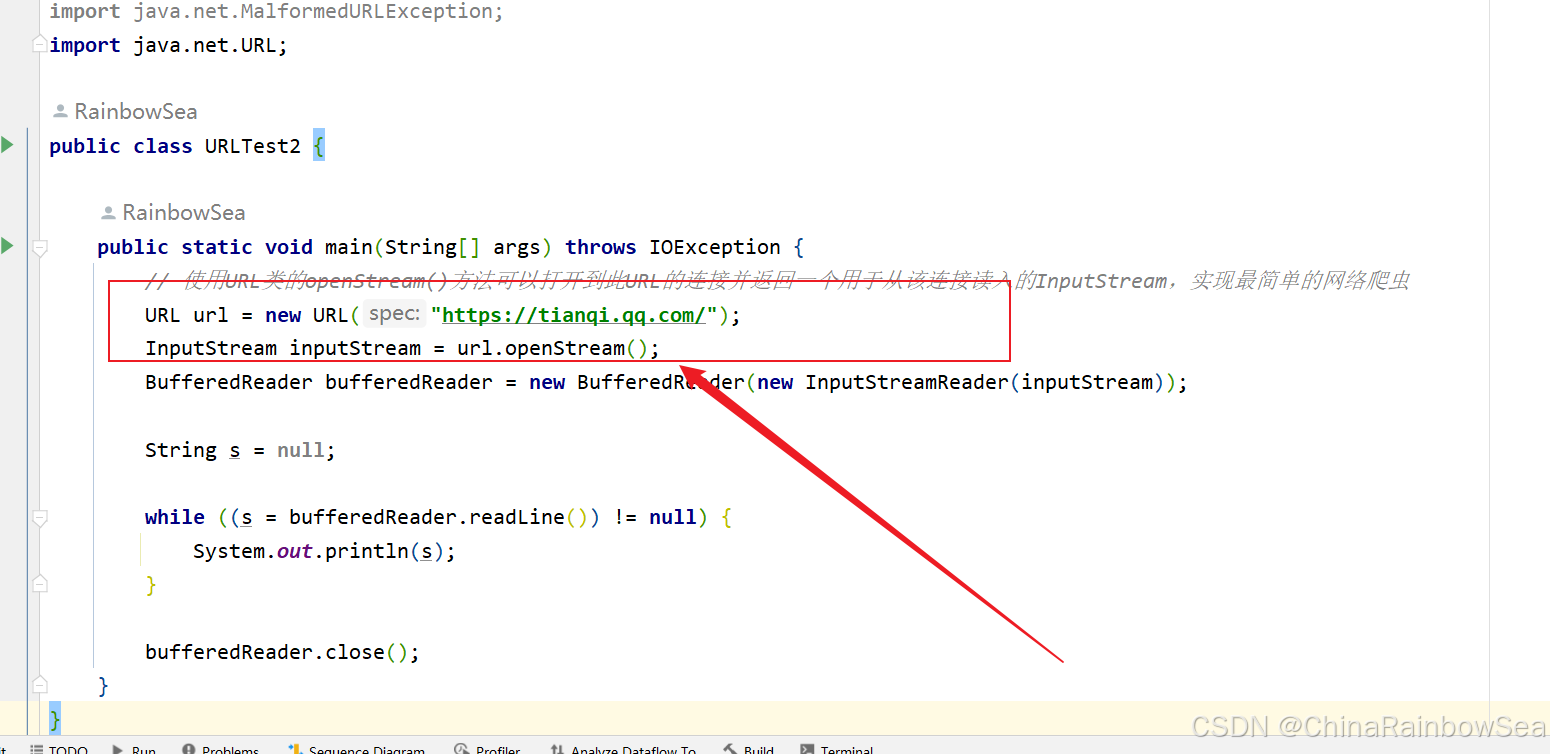Click the fold end marker at the while loop closing brace

[x=39, y=584]
